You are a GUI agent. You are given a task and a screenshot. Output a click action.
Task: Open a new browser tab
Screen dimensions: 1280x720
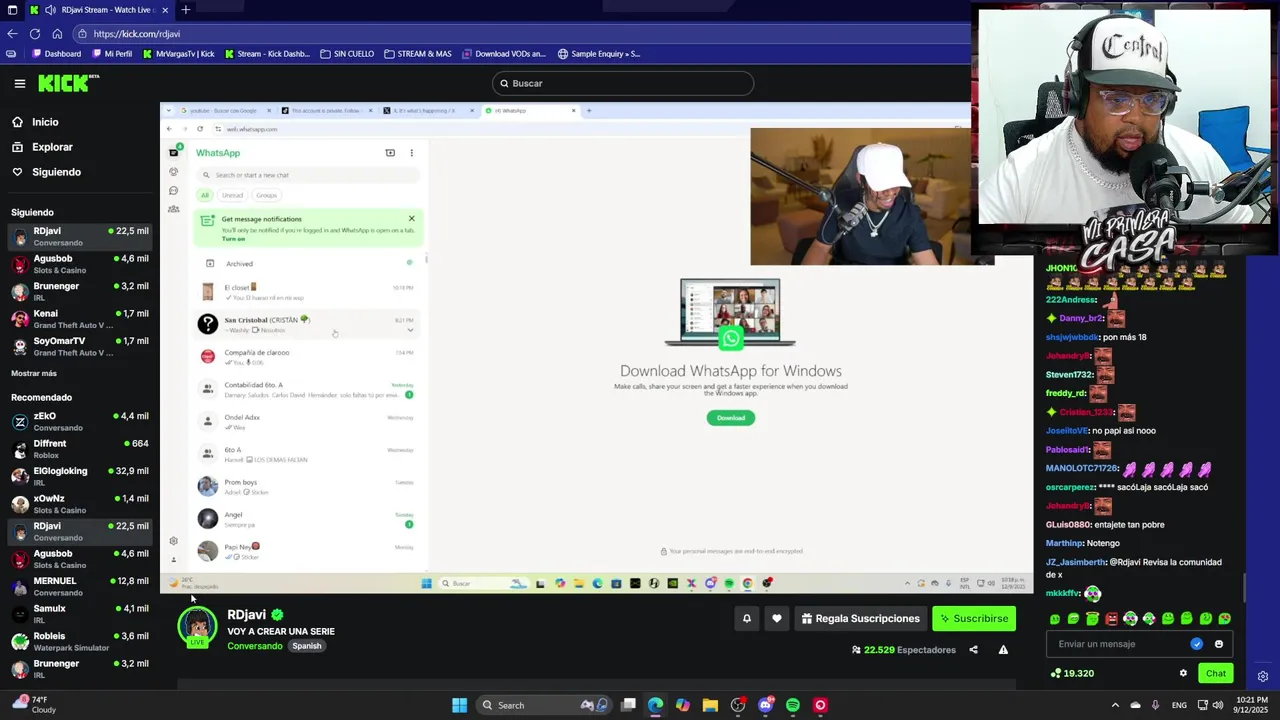[185, 10]
